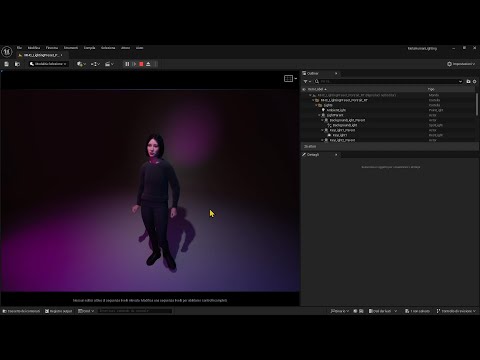Close the Dettagli tab with its X
The height and width of the screenshot is (360, 480).
(x=336, y=155)
